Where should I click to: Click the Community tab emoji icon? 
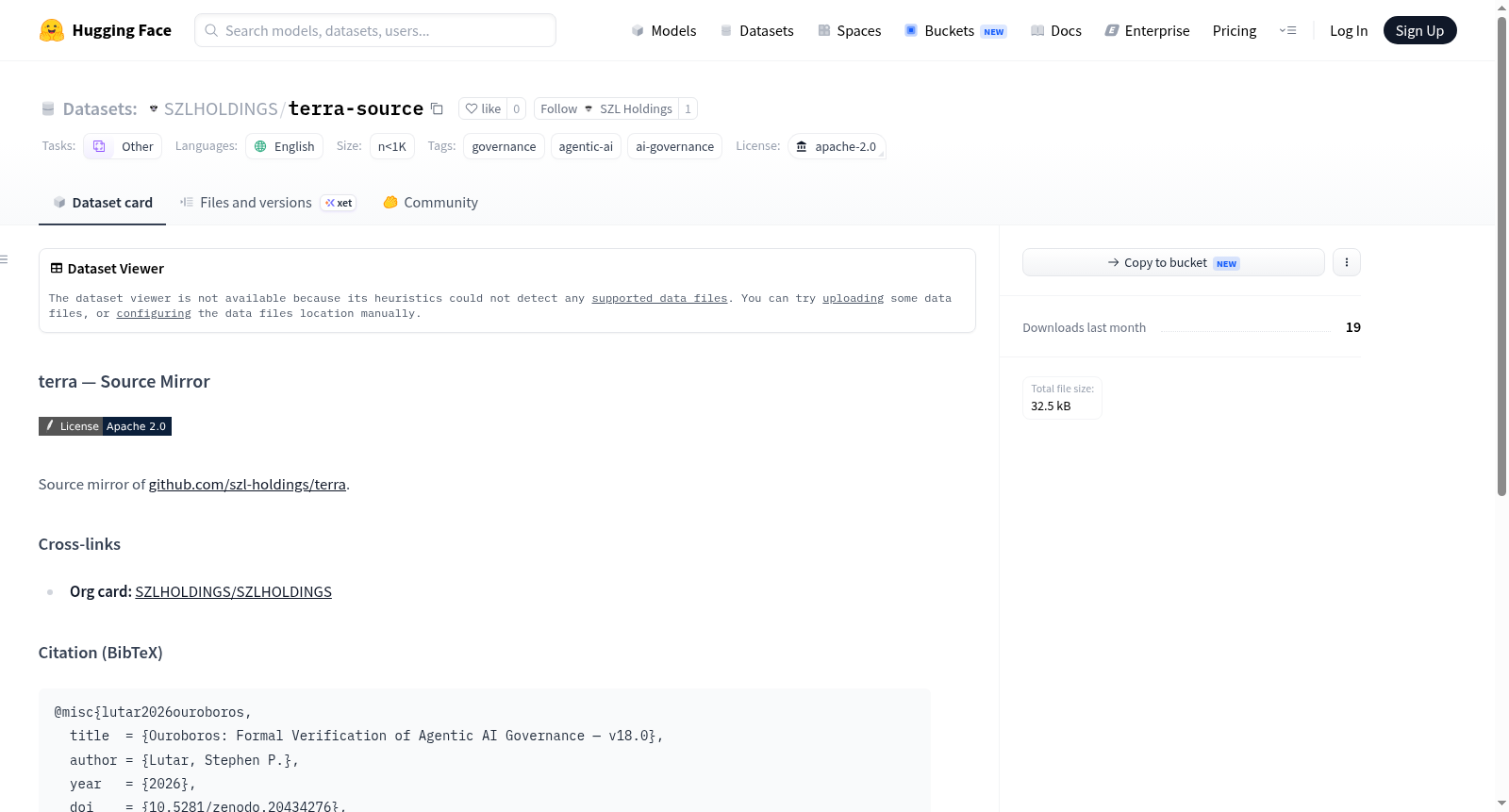point(390,202)
